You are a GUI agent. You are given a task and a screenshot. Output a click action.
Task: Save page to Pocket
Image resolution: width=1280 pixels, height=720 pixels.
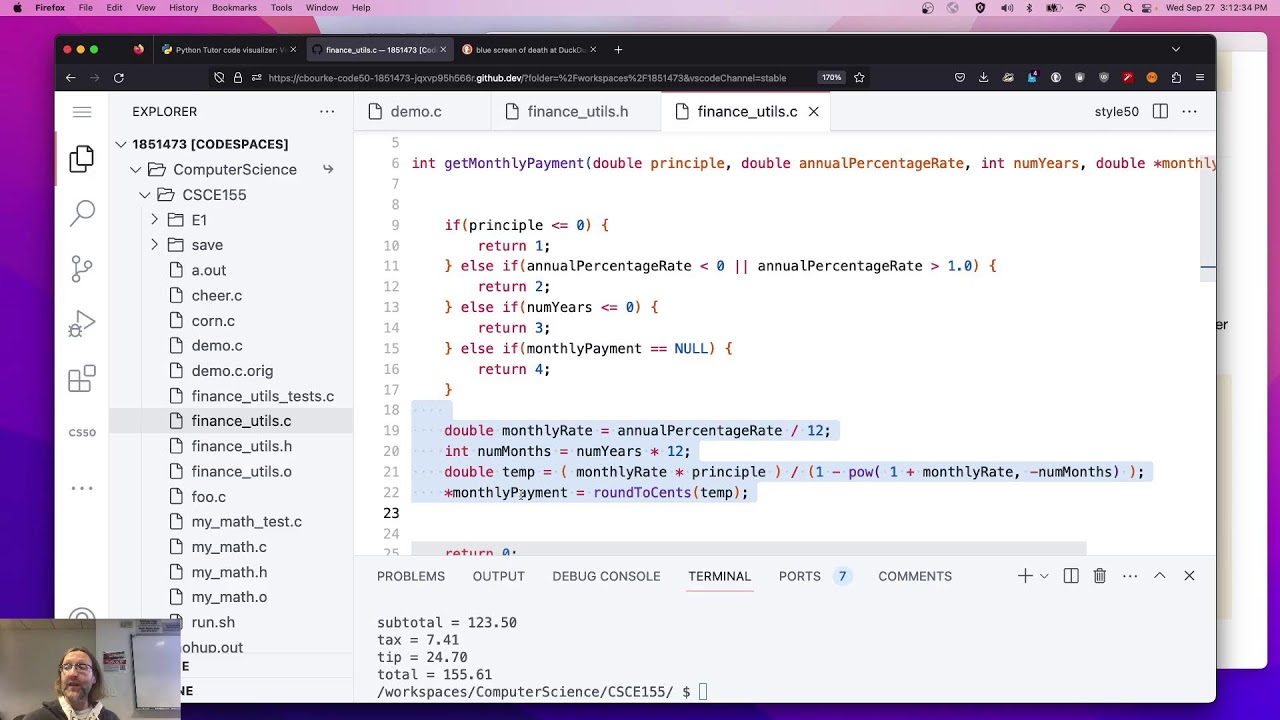pyautogui.click(x=959, y=78)
